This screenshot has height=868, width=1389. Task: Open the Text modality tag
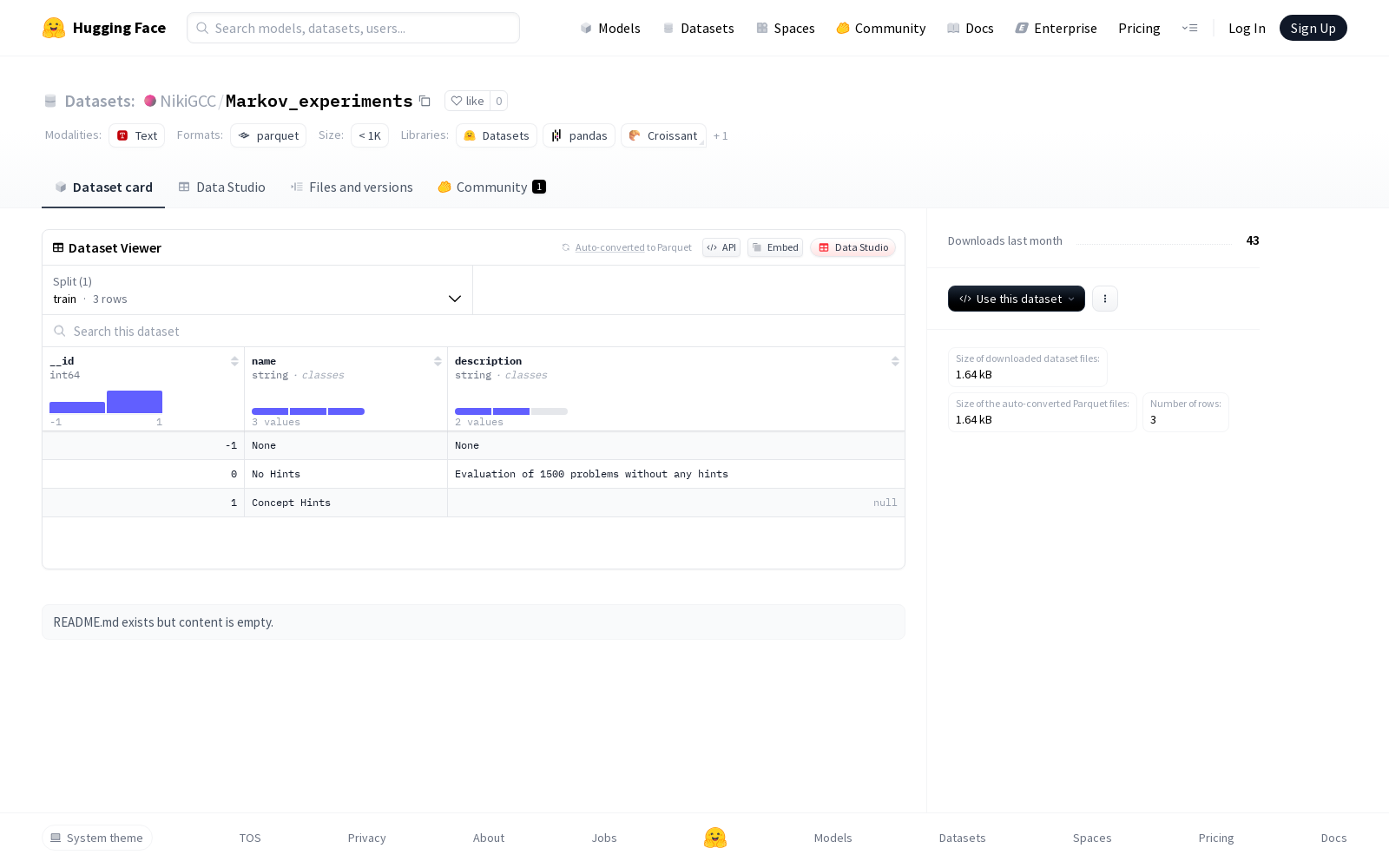pos(137,135)
